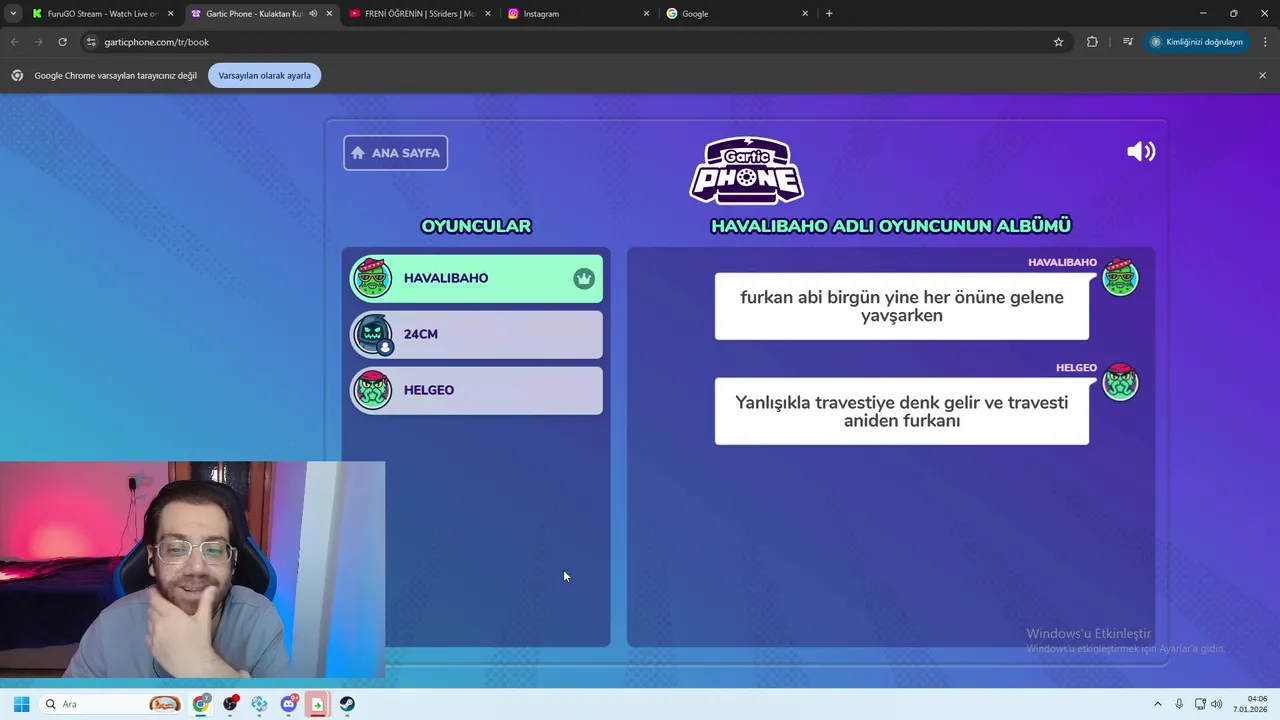The width and height of the screenshot is (1280, 720).
Task: Click HAVALIBAHO's avatar next to the album message
Action: click(x=1120, y=277)
